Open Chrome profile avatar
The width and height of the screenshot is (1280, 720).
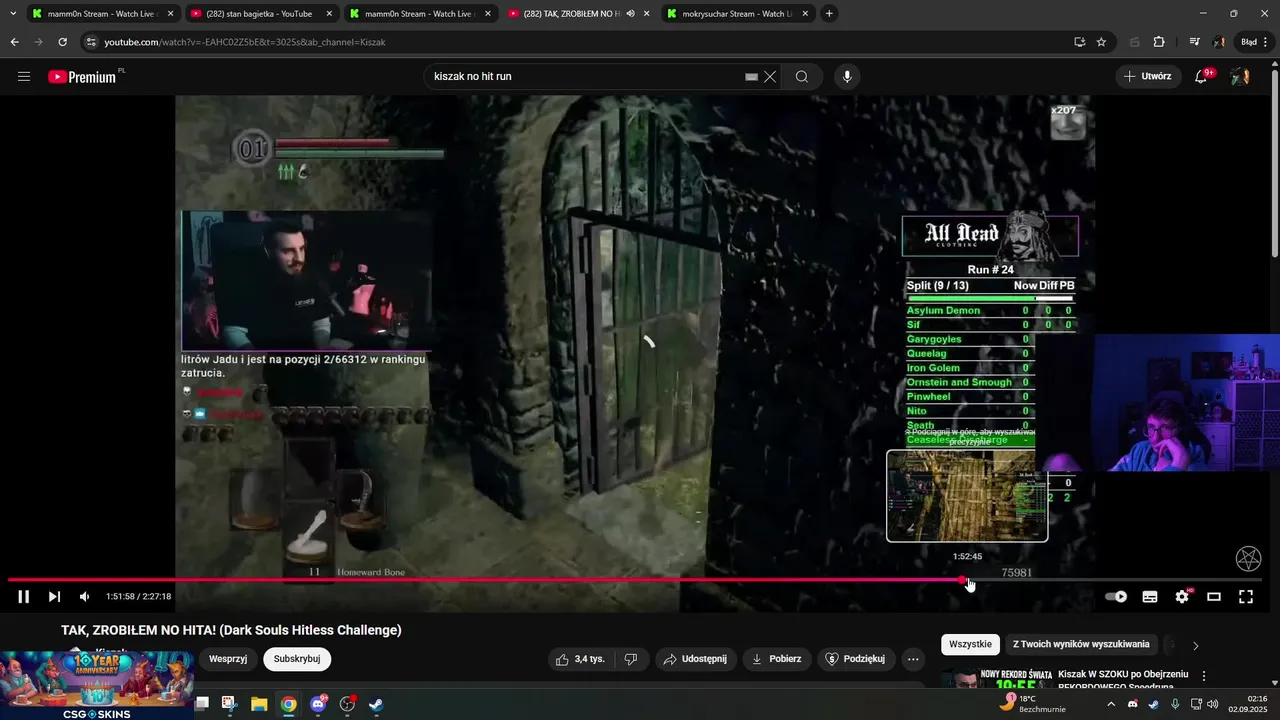pos(1219,42)
